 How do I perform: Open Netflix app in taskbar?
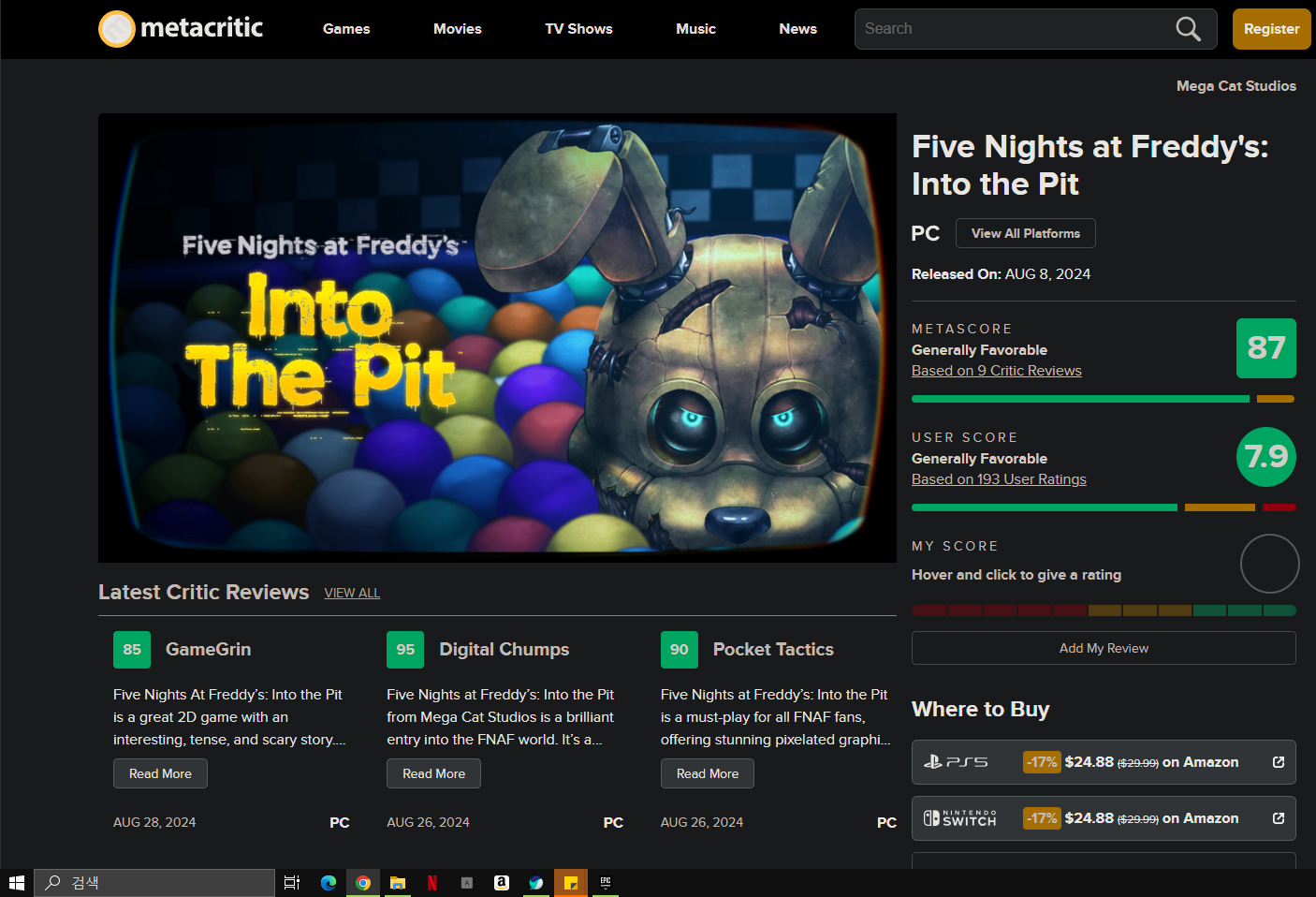pyautogui.click(x=432, y=882)
